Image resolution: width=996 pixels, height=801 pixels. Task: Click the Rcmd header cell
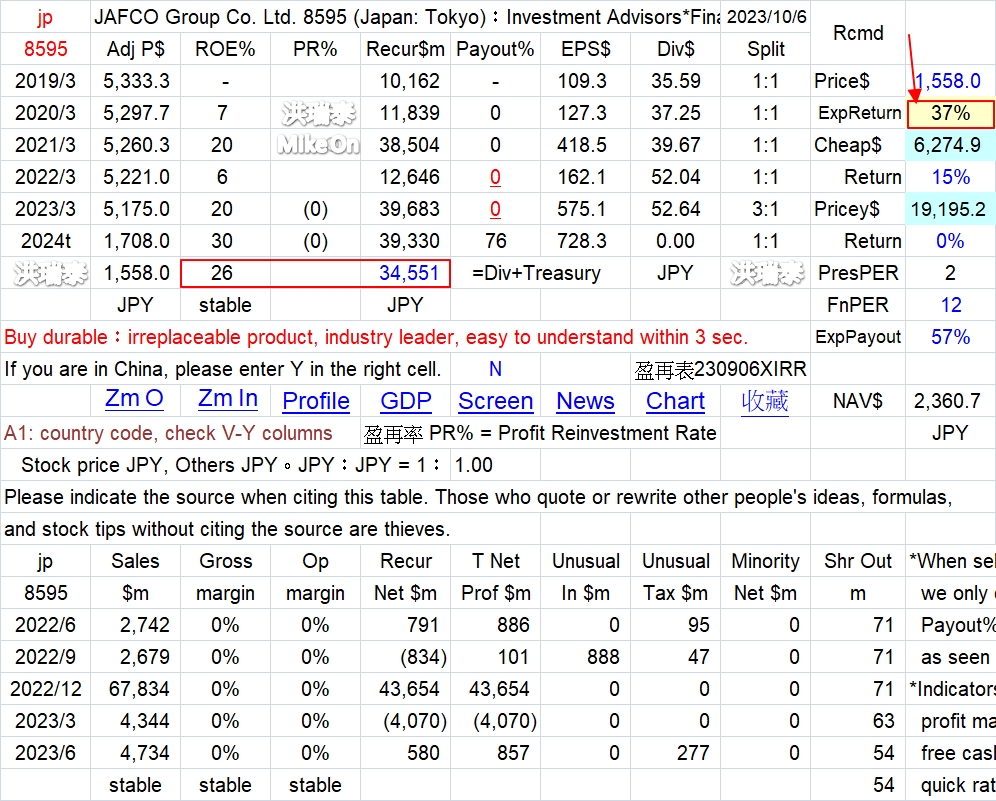858,33
